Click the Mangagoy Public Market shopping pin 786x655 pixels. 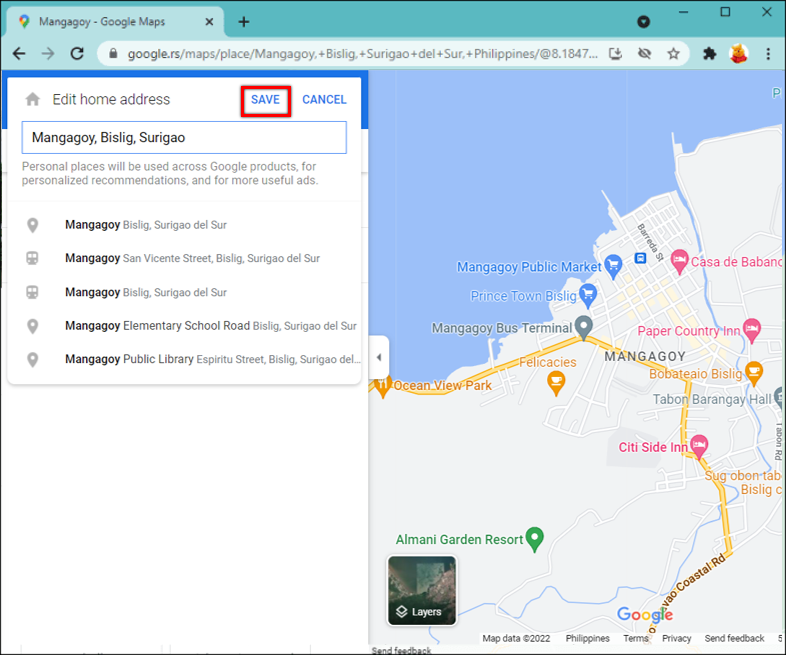(613, 265)
